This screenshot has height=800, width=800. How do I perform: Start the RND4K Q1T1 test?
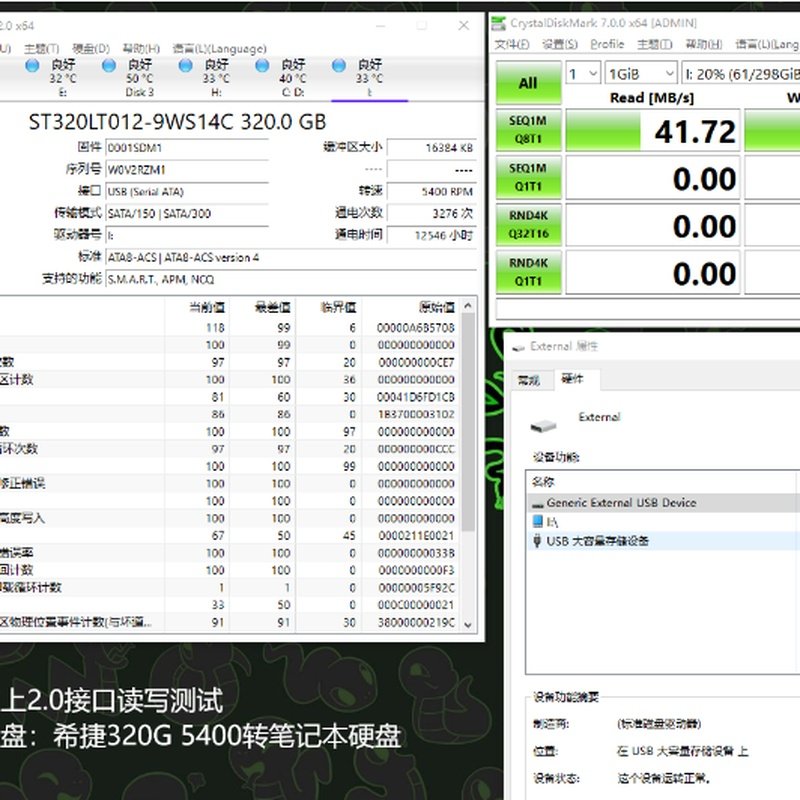528,272
